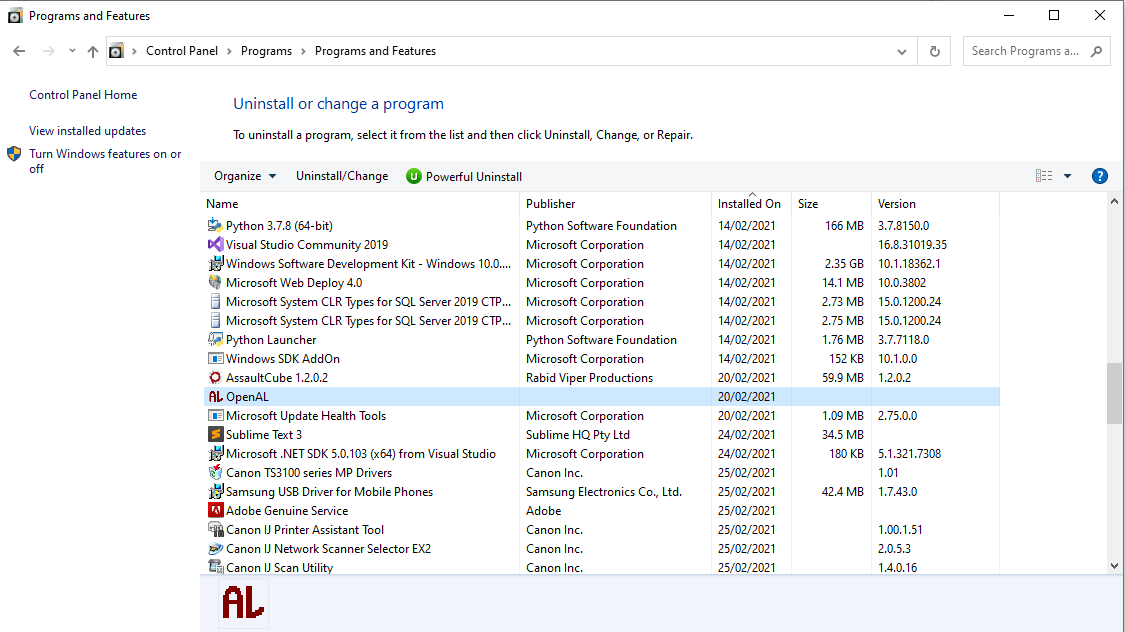Viewport: 1126px width, 632px height.
Task: Open the recent locations dropdown arrow
Action: click(x=72, y=51)
